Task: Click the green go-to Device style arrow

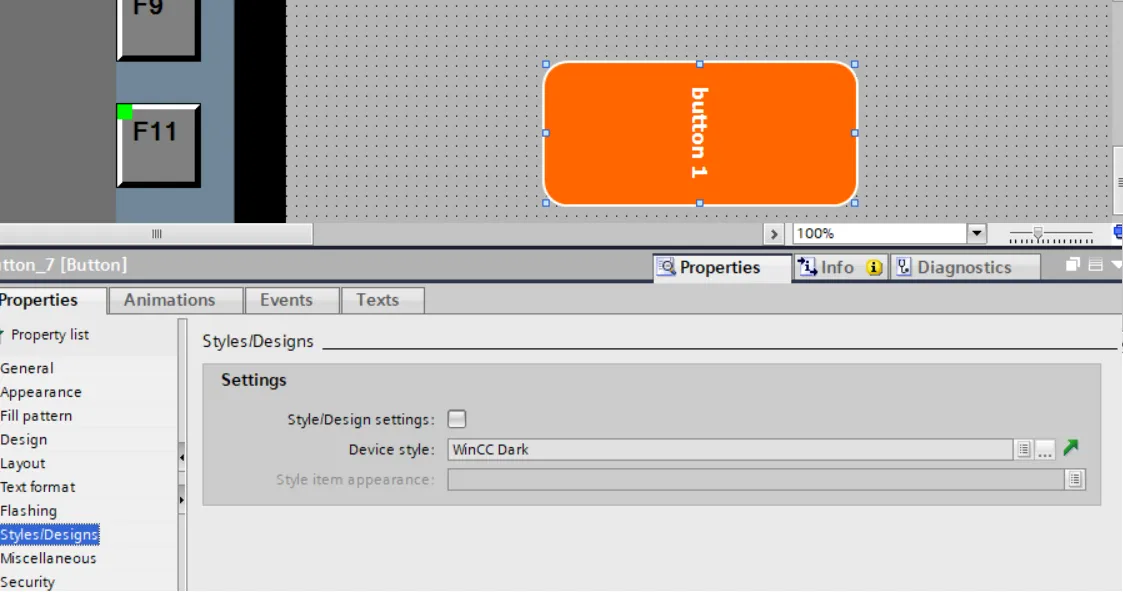Action: 1071,447
